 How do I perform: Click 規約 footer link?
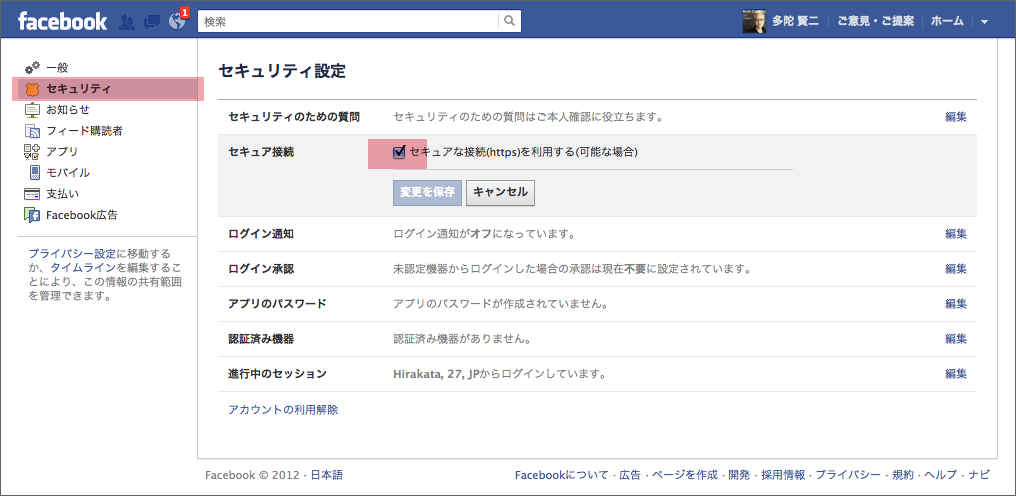(903, 475)
